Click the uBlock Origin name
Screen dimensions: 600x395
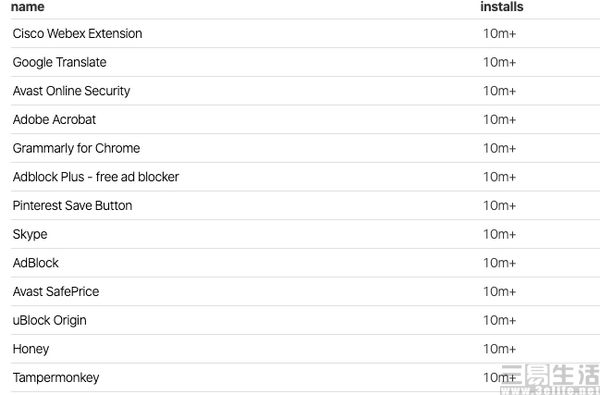pos(49,320)
